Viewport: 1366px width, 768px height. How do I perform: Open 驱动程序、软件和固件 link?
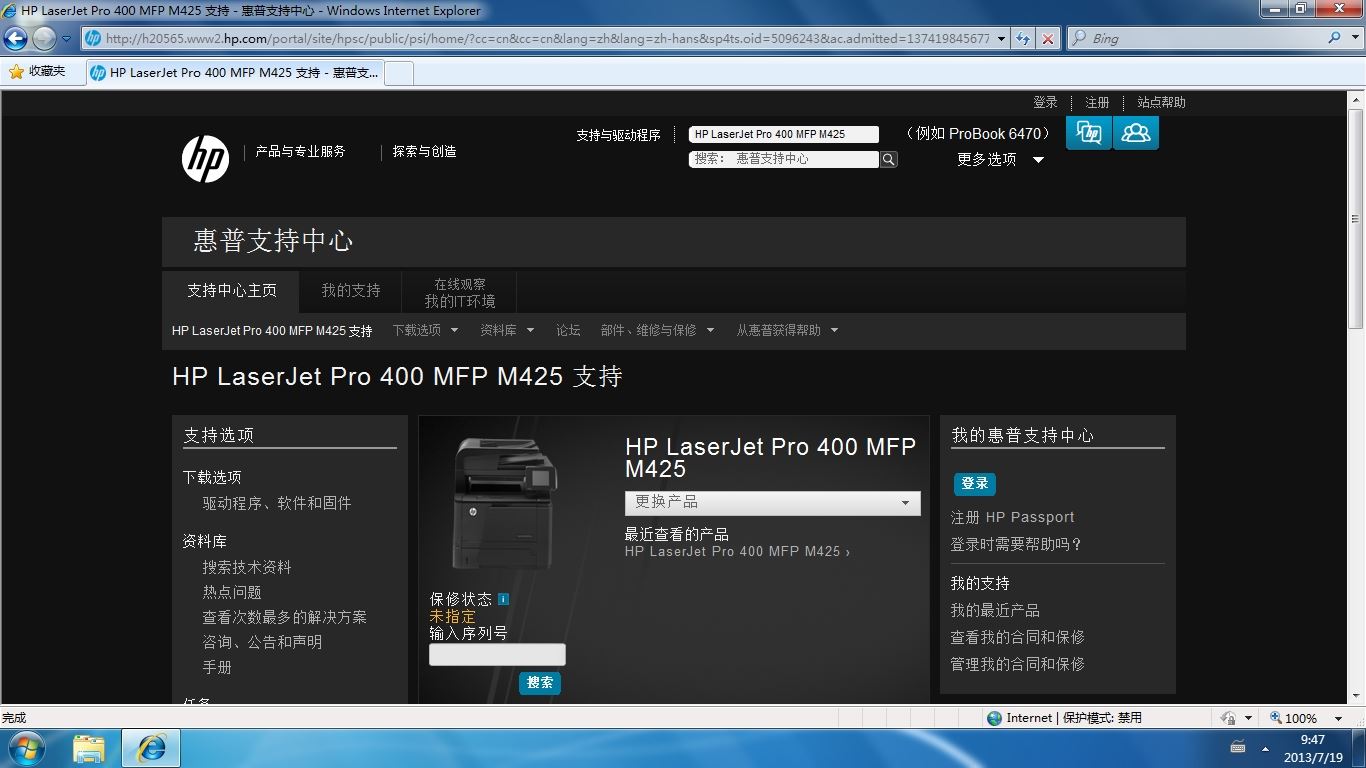pyautogui.click(x=277, y=503)
